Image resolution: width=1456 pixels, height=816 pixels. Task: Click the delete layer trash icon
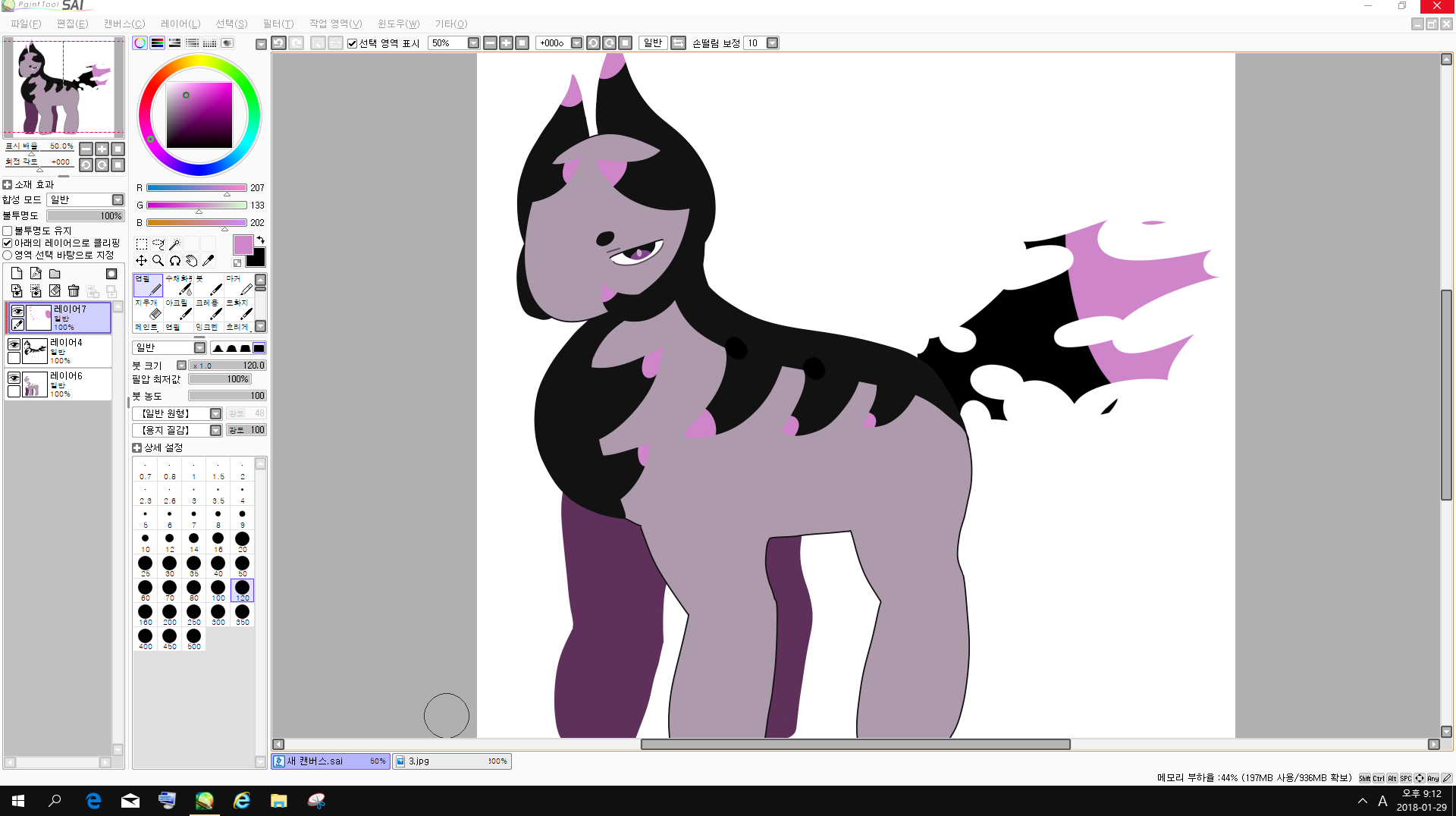pyautogui.click(x=74, y=290)
